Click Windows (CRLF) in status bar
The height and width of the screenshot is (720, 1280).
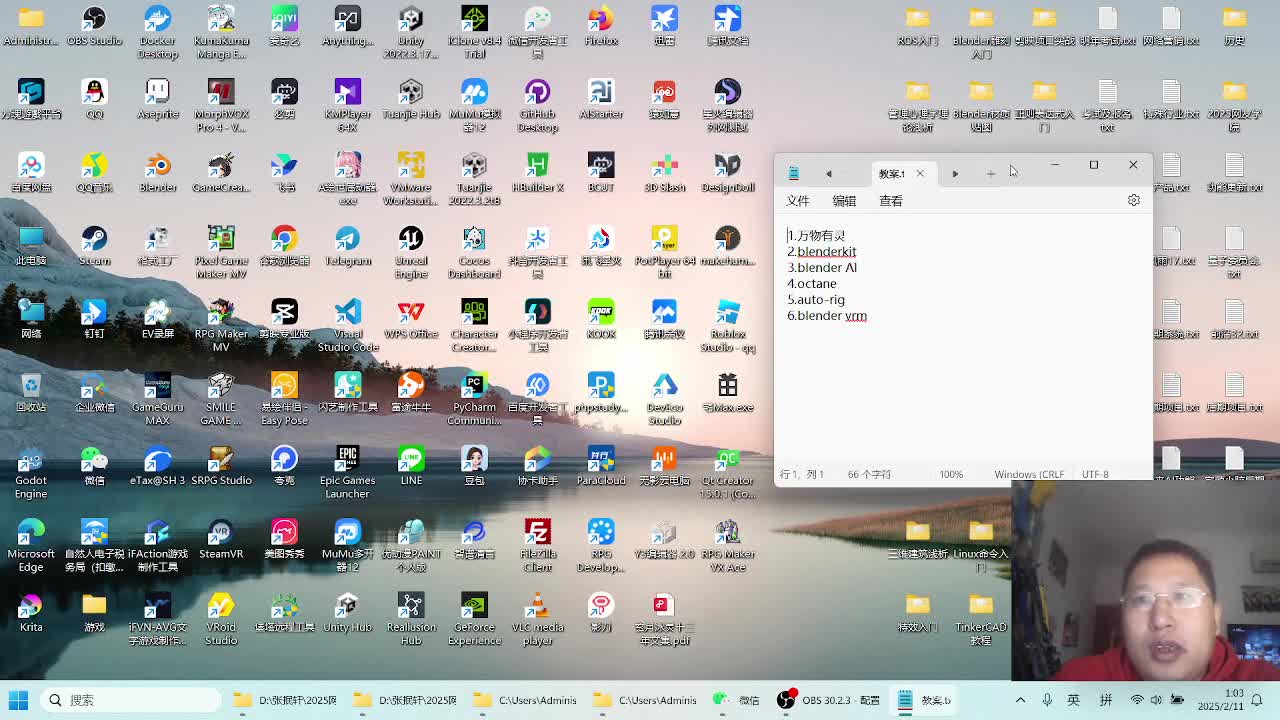click(1028, 474)
